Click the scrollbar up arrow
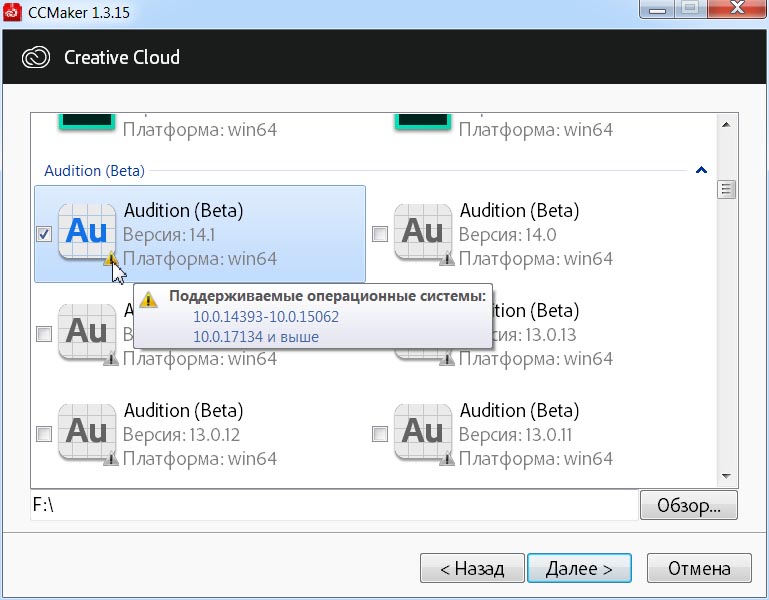 click(726, 125)
